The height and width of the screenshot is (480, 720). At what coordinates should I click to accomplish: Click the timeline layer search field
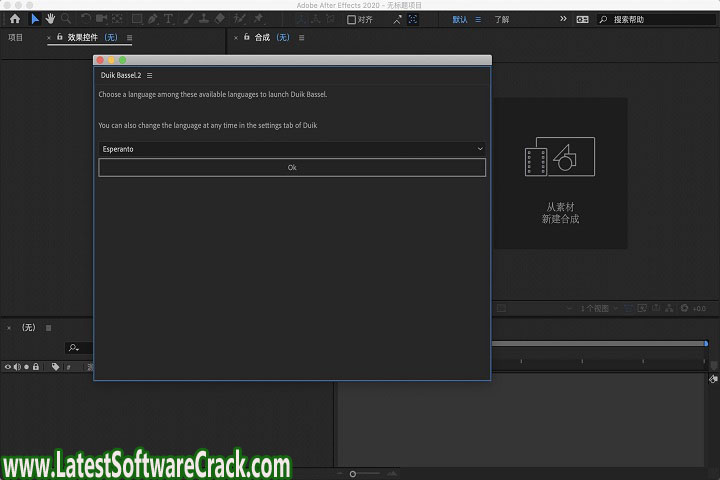[79, 348]
